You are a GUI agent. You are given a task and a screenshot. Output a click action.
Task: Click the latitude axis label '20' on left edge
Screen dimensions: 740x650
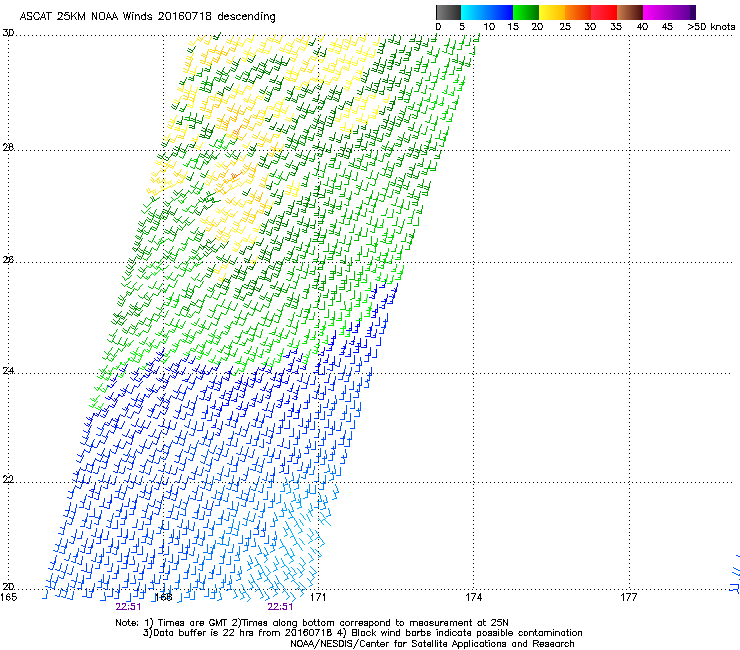8,586
